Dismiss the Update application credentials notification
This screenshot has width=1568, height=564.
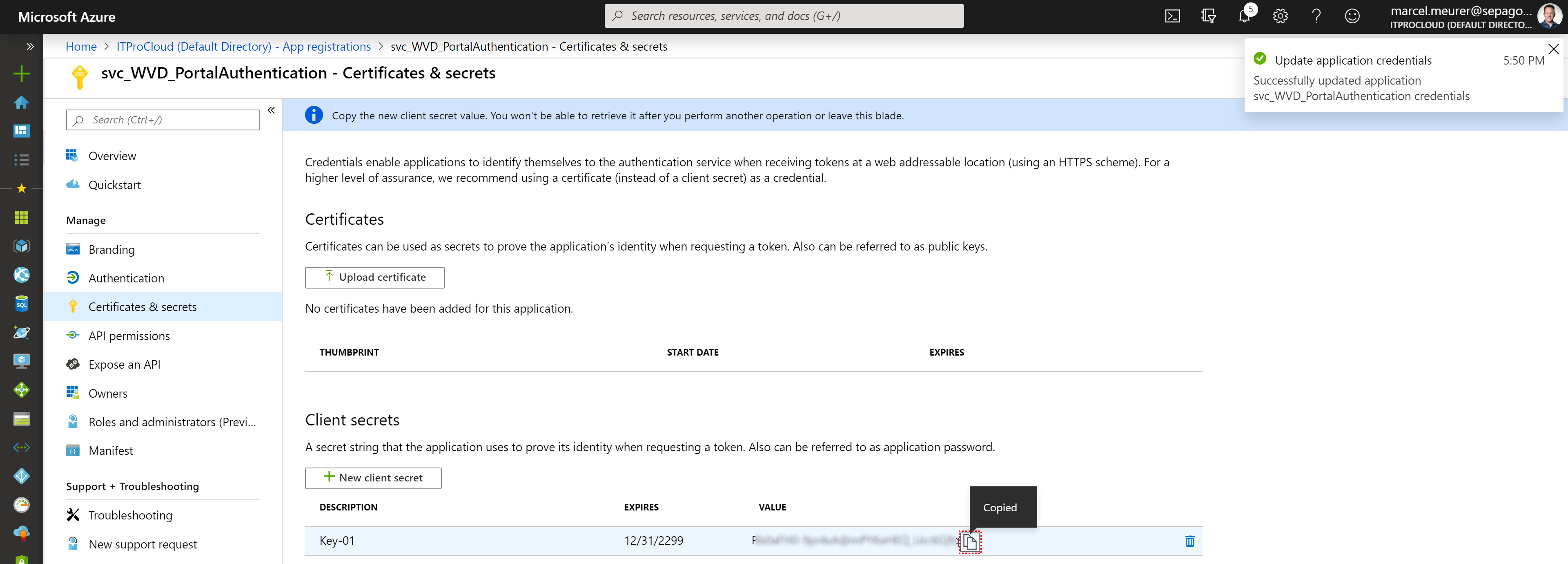point(1553,49)
